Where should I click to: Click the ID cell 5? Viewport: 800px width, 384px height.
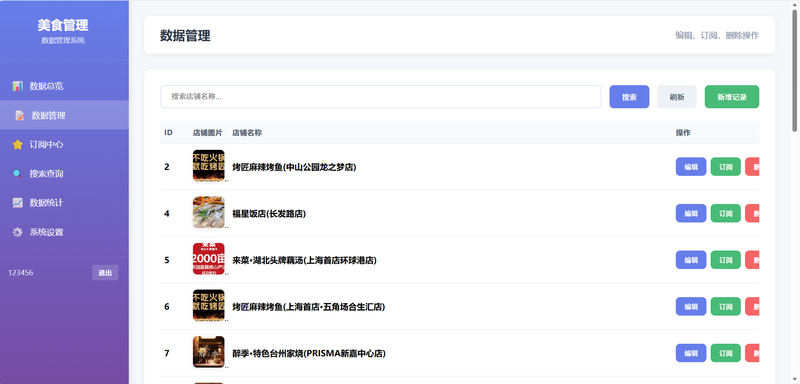[x=167, y=260]
